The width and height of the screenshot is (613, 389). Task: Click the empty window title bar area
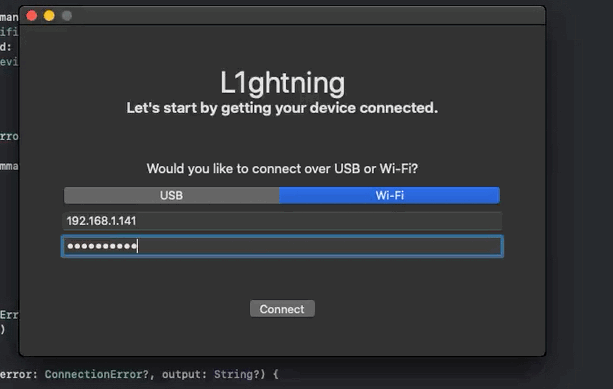coord(305,16)
